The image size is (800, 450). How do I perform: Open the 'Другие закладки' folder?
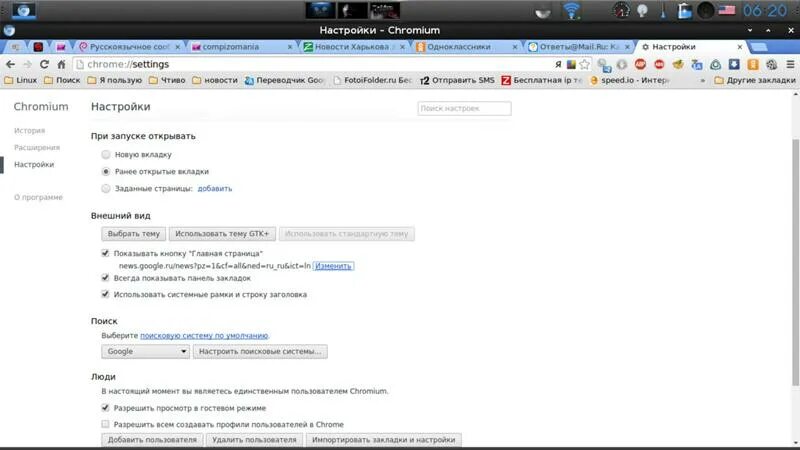(x=755, y=80)
